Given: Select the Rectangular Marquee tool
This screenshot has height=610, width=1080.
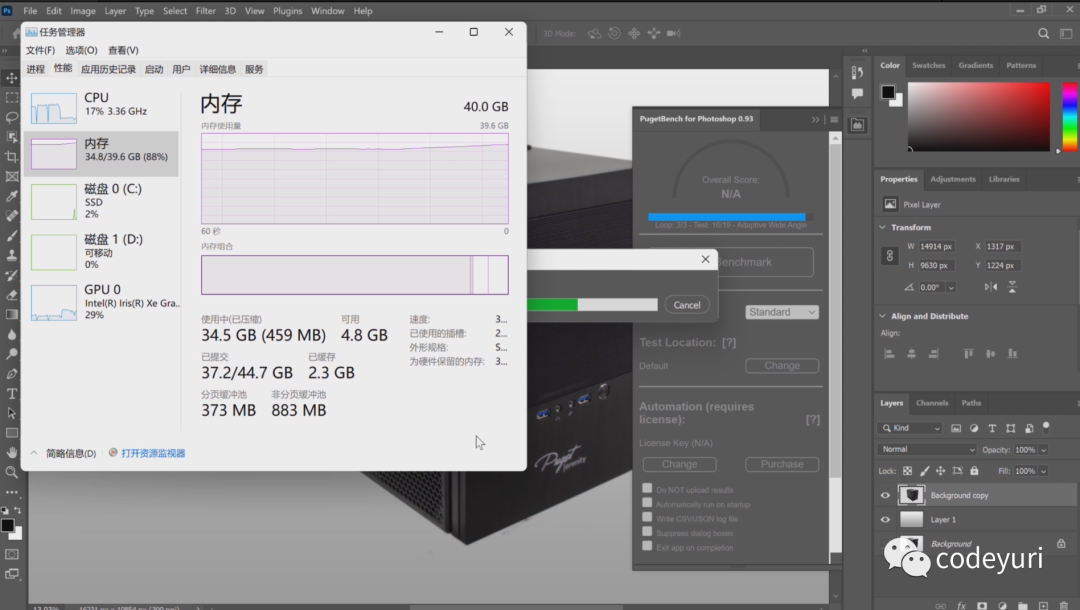Looking at the screenshot, I should click(12, 98).
